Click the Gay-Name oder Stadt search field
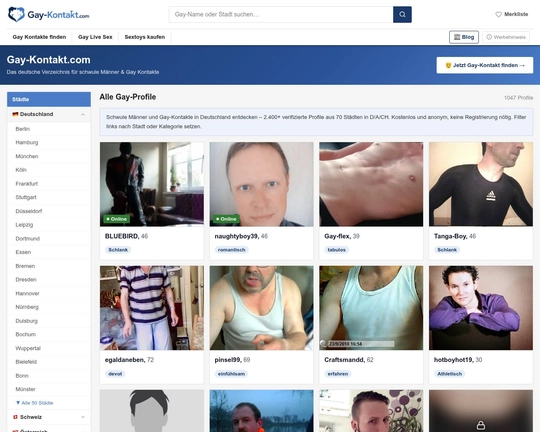This screenshot has width=540, height=432. pyautogui.click(x=281, y=14)
